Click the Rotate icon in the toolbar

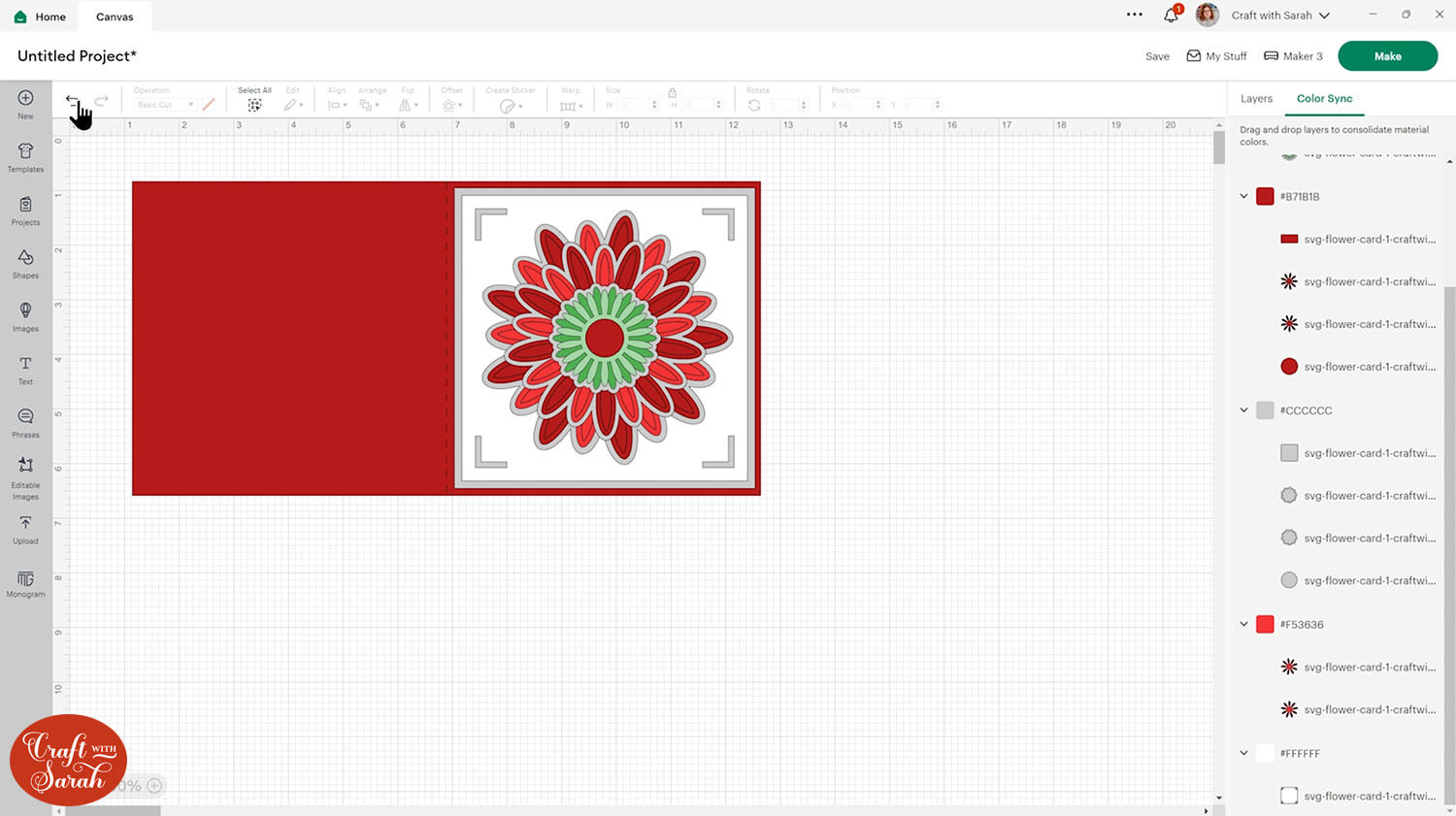754,105
